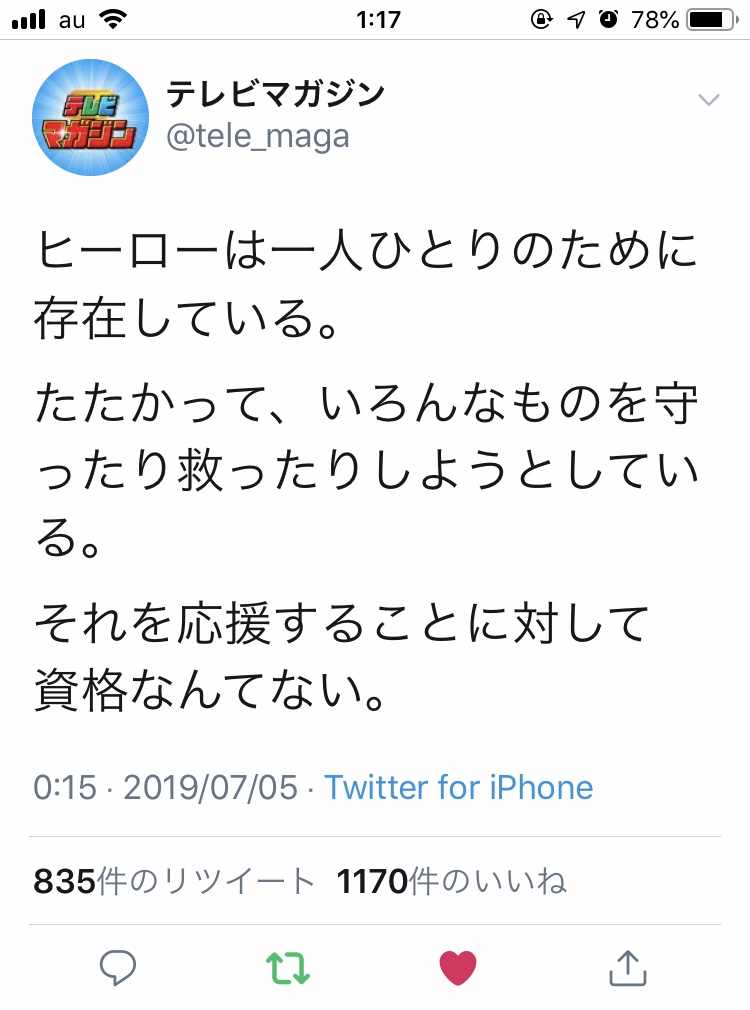The image size is (750, 1010).
Task: View the 835件のリツイート list
Action: (174, 880)
